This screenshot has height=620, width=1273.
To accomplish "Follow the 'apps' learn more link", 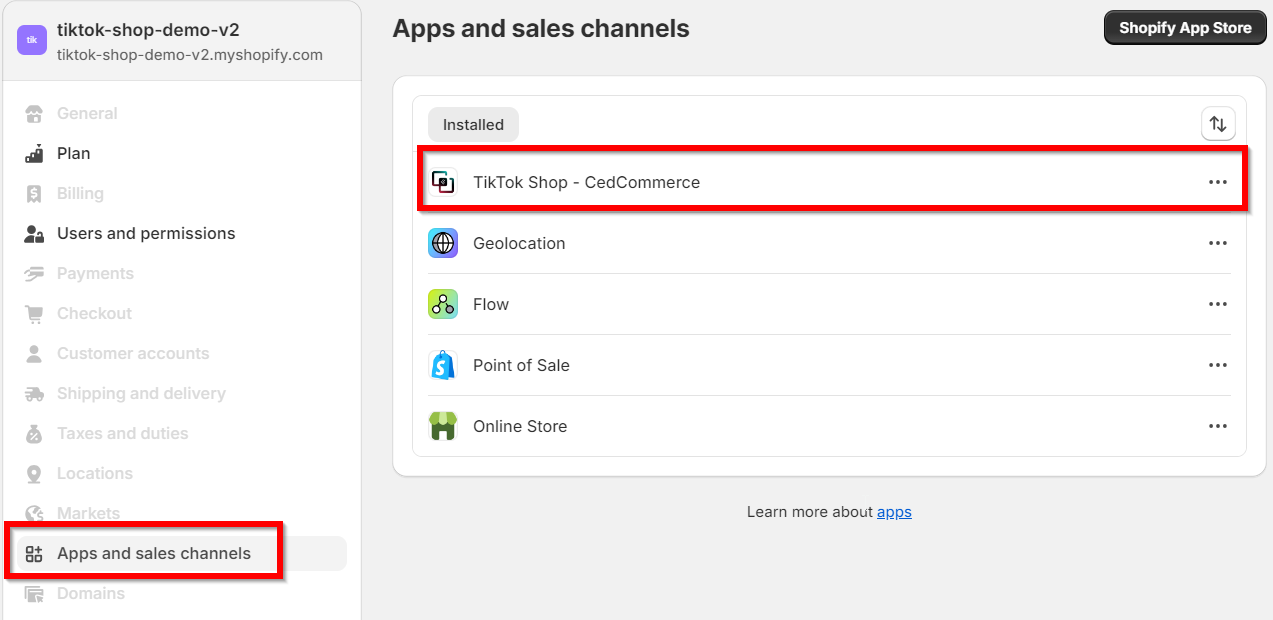I will click(x=894, y=512).
